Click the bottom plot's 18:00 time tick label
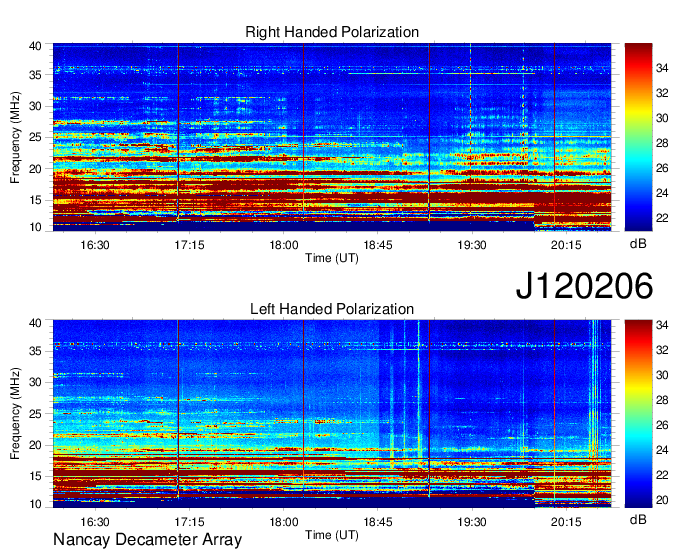 tap(284, 522)
